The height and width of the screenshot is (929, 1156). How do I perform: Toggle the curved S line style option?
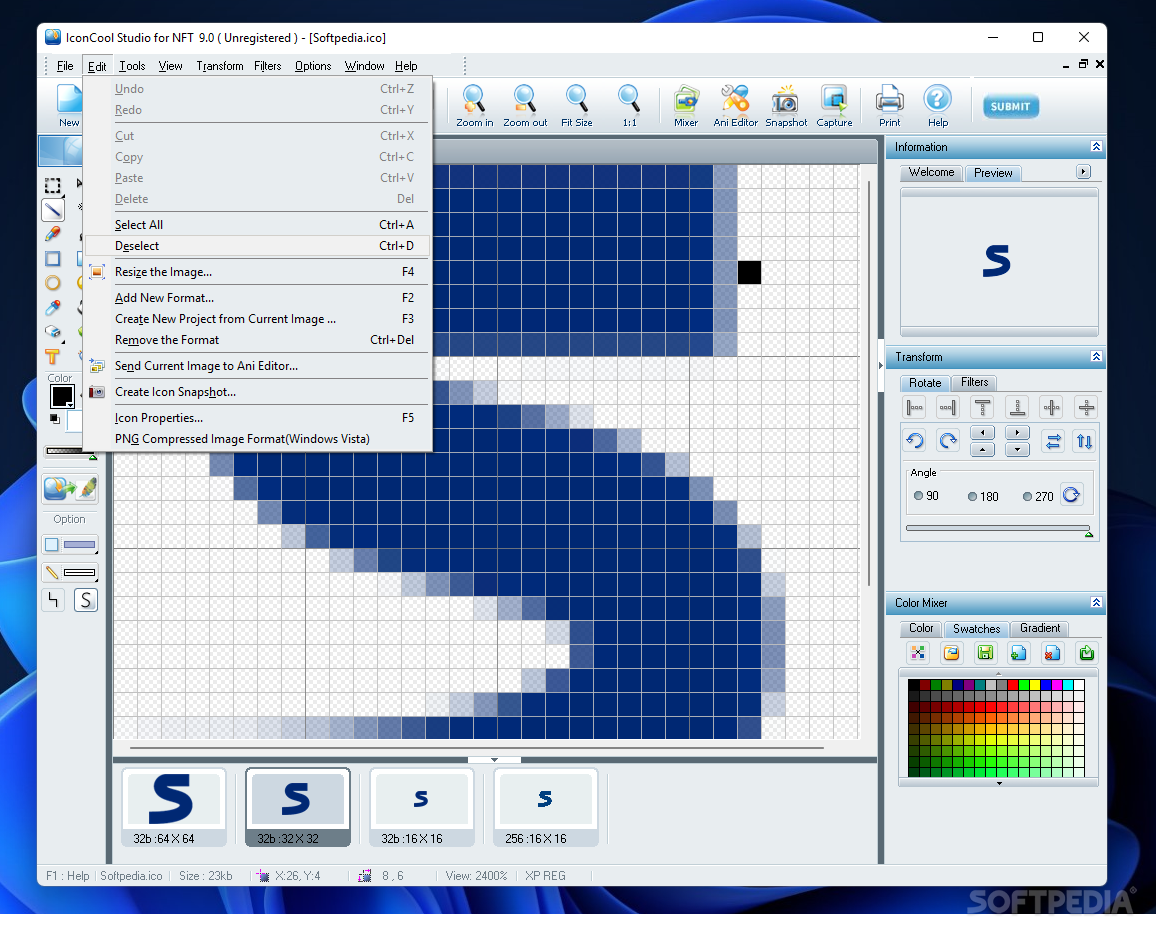point(86,600)
